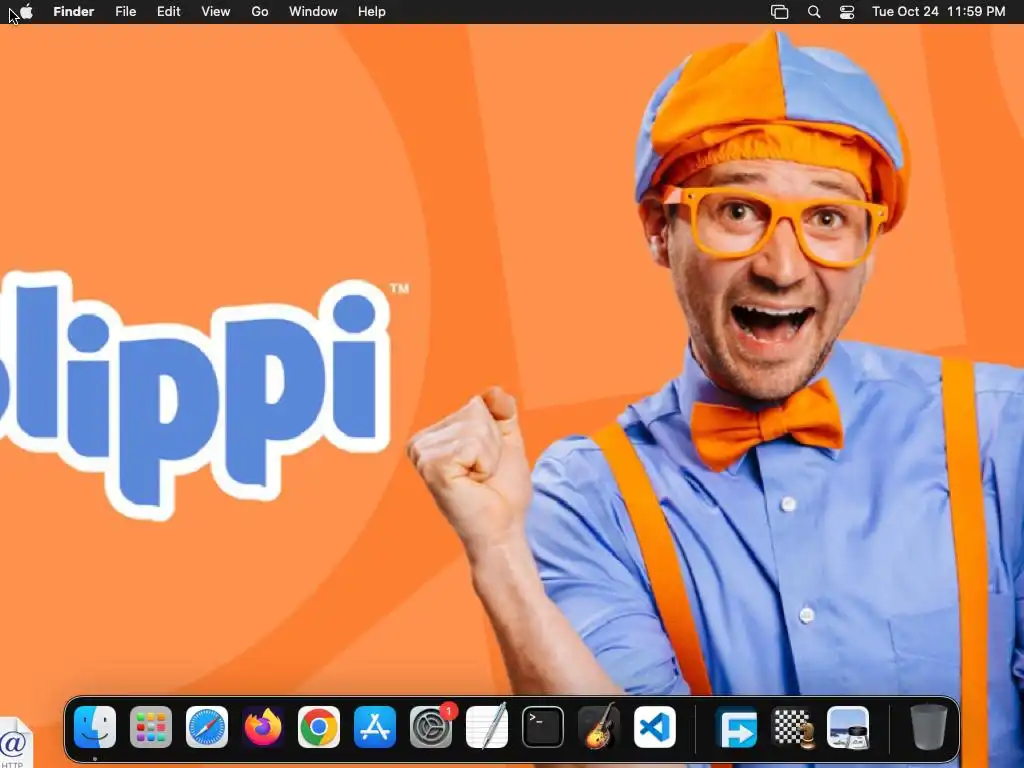Open the App Store icon
Viewport: 1024px width, 768px height.
coord(375,727)
